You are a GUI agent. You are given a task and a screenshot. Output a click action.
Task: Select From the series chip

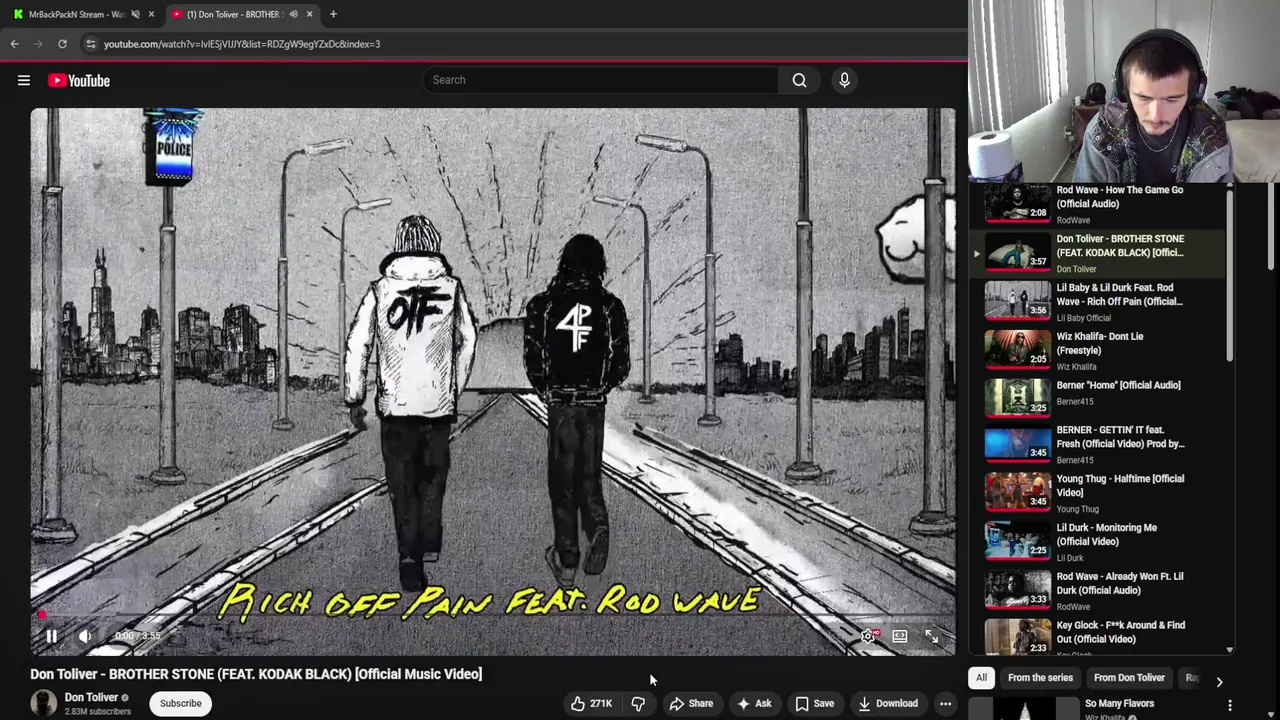[1040, 678]
